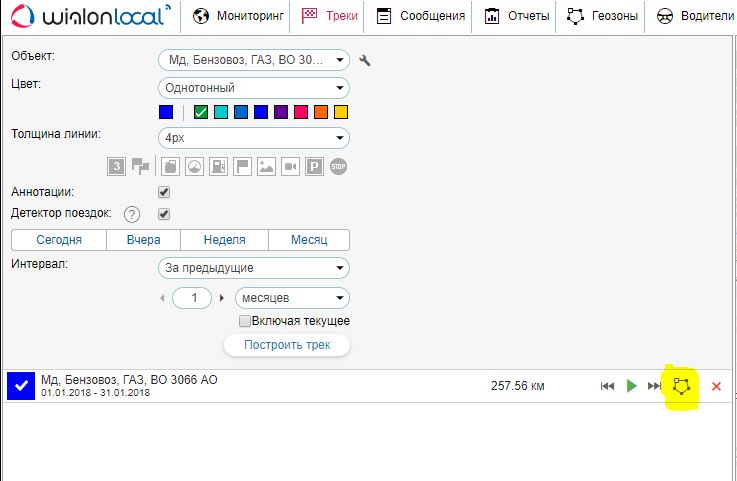
Task: Pick the orange color swatch
Action: coord(320,112)
